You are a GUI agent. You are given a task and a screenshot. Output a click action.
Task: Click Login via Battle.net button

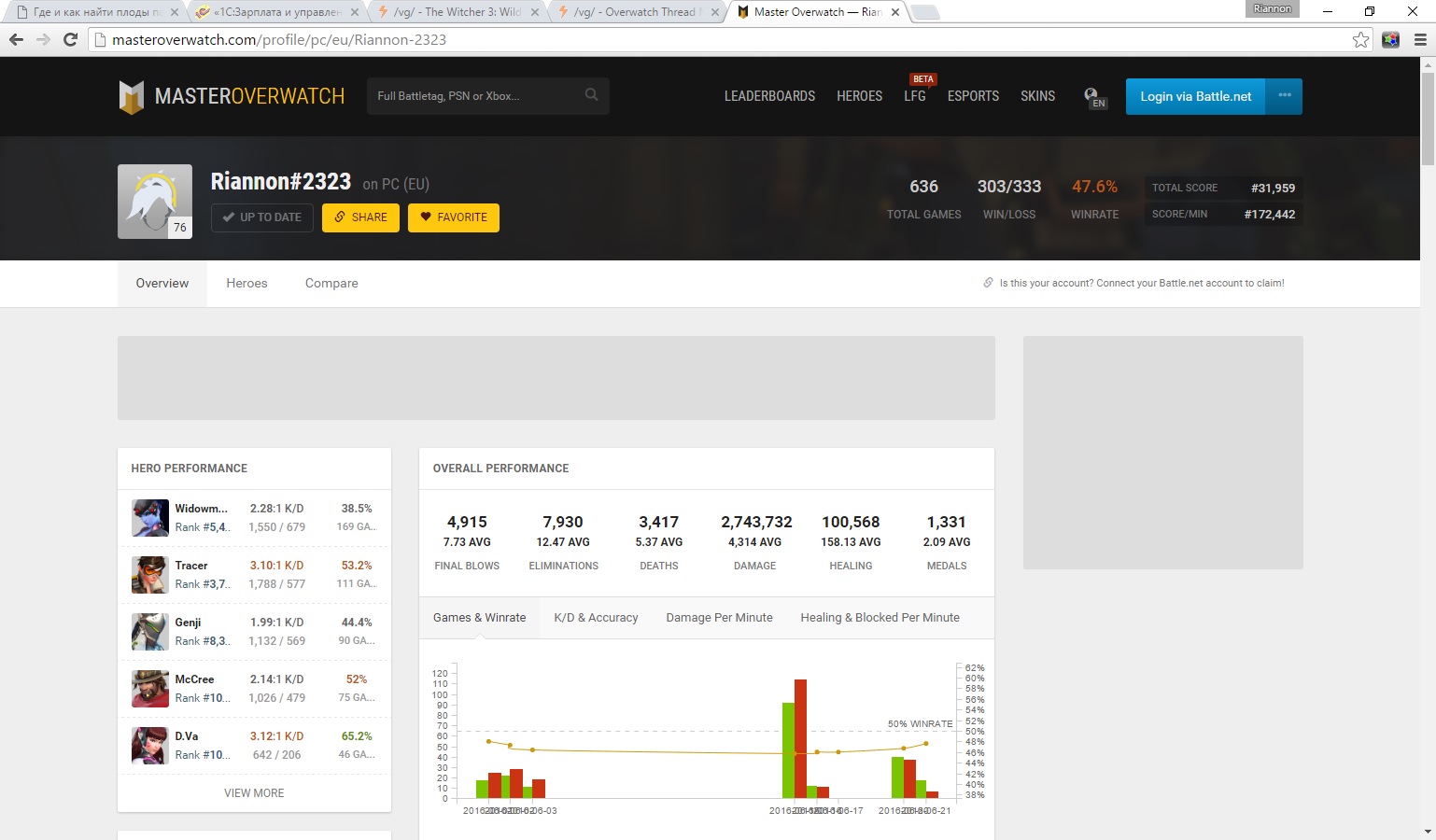point(1196,96)
